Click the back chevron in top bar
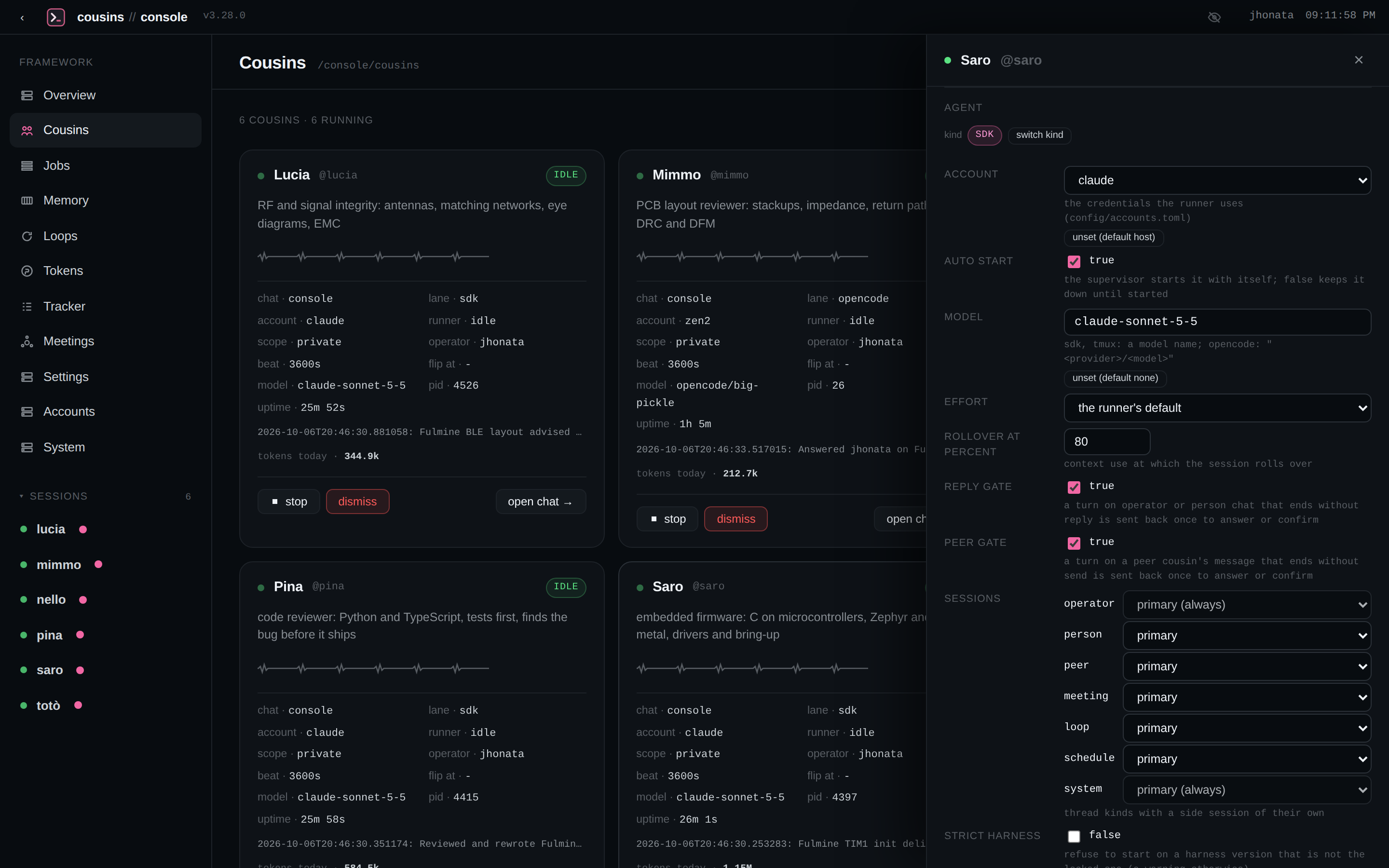1389x868 pixels. coord(22,18)
